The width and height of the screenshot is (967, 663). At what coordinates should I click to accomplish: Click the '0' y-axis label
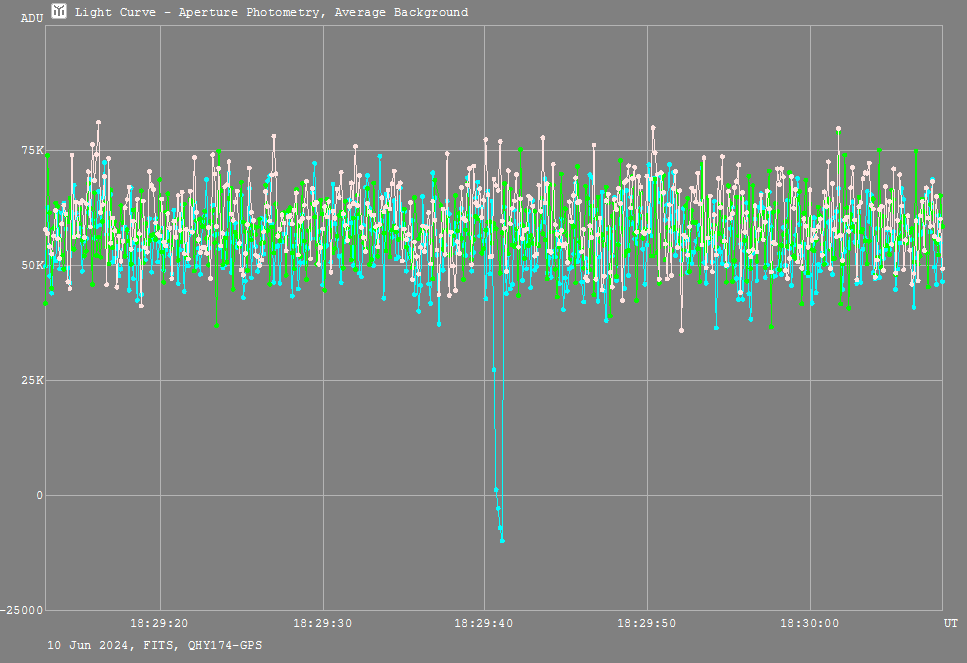click(x=39, y=495)
